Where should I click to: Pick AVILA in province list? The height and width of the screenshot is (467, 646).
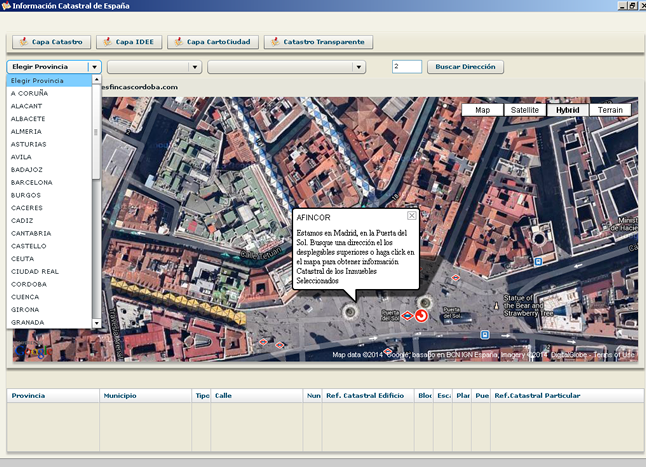49,157
